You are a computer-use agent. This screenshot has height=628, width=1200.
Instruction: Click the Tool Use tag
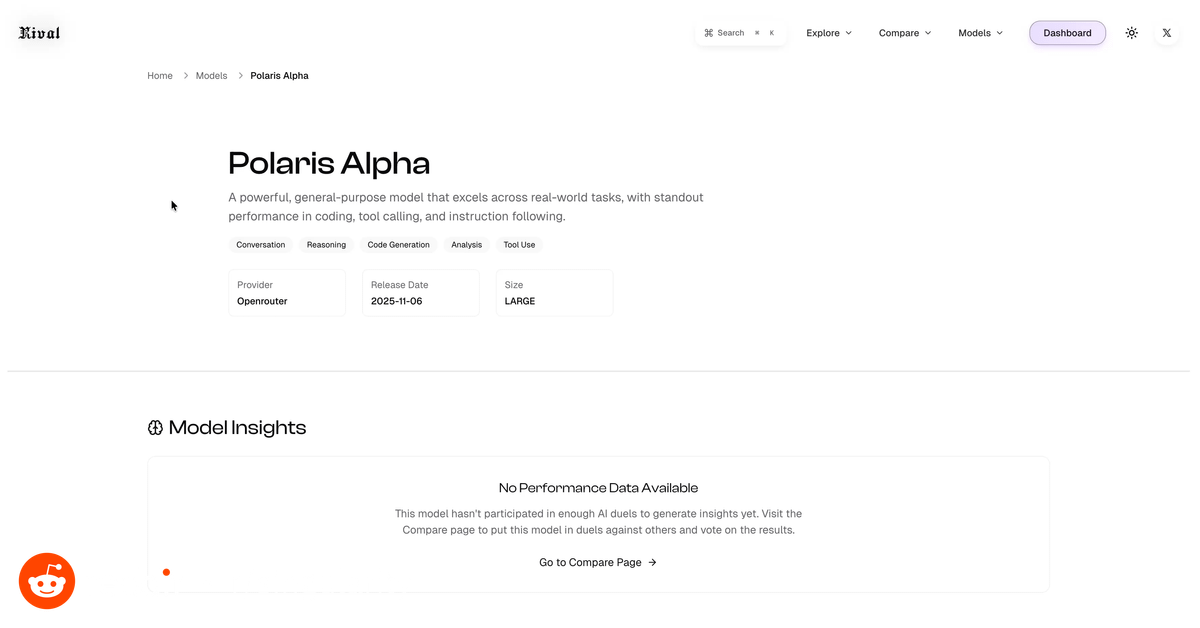point(519,245)
